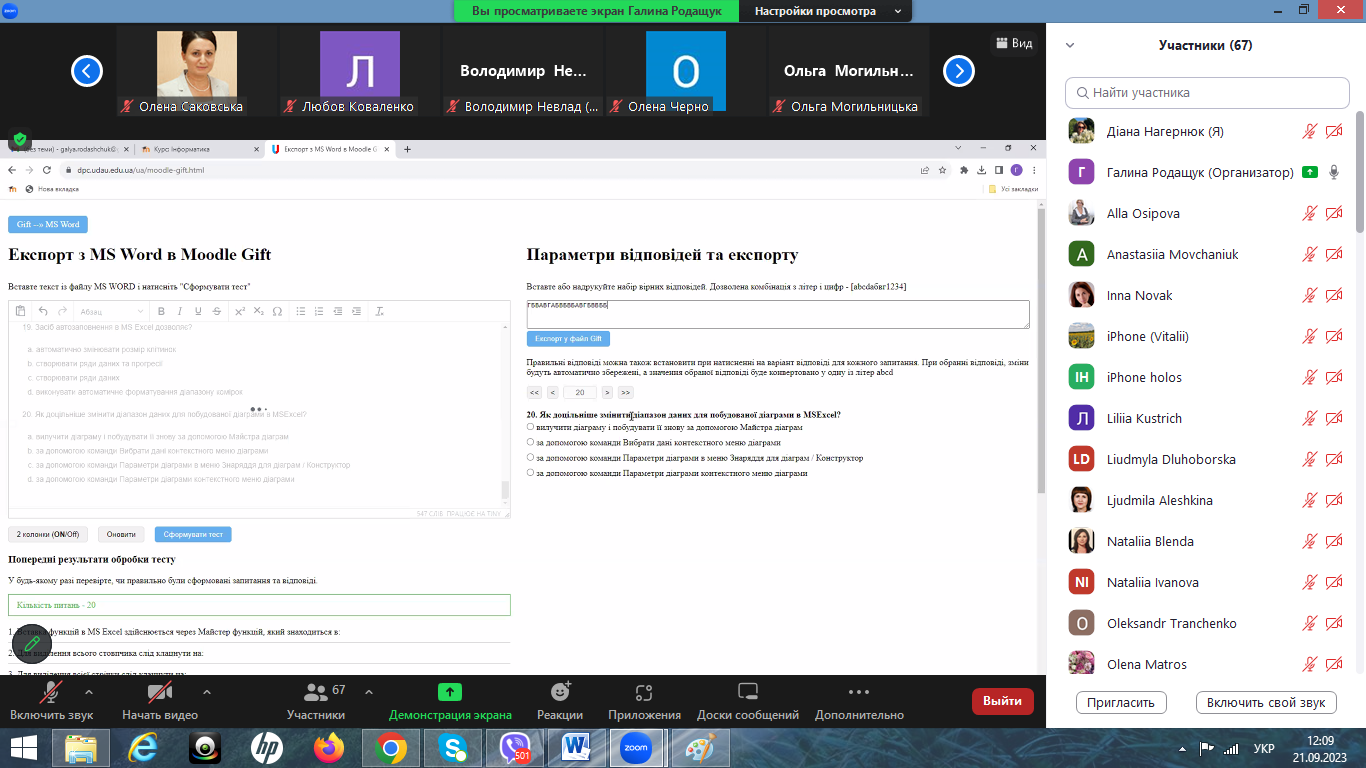
Task: Click the undo arrow in the editor toolbar
Action: coord(43,312)
